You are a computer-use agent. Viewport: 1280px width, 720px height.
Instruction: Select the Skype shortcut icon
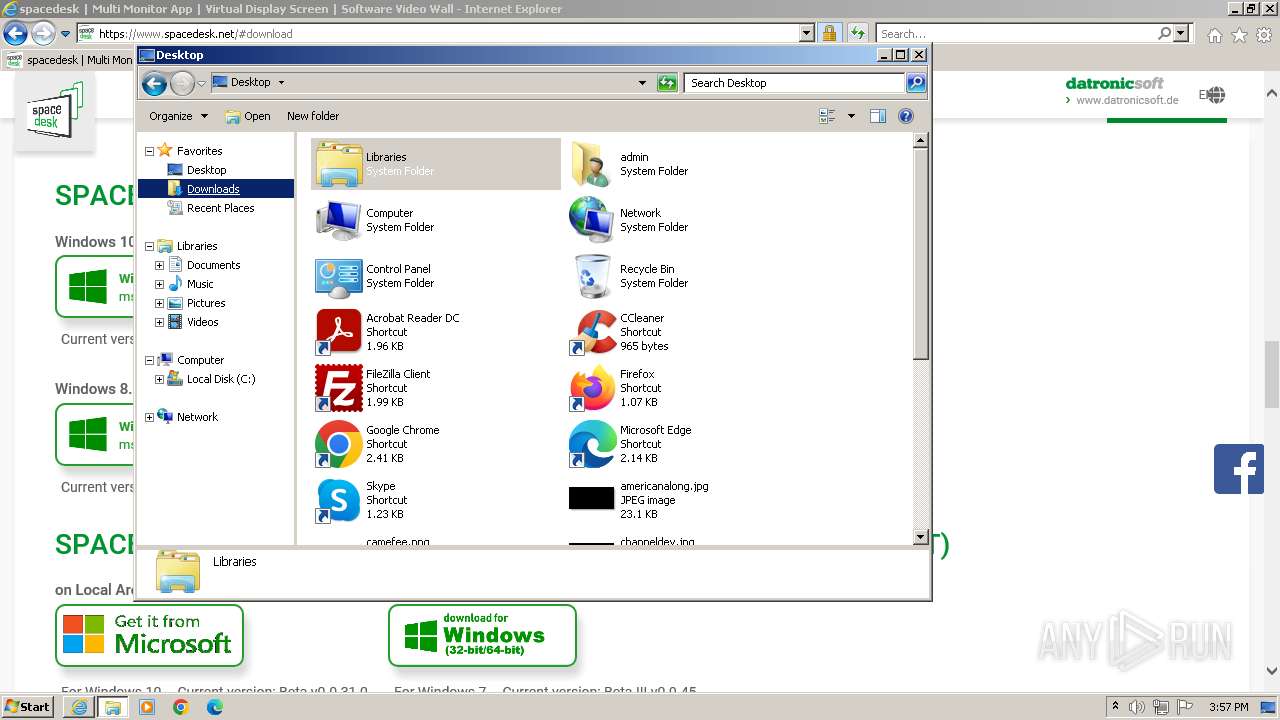pos(338,500)
